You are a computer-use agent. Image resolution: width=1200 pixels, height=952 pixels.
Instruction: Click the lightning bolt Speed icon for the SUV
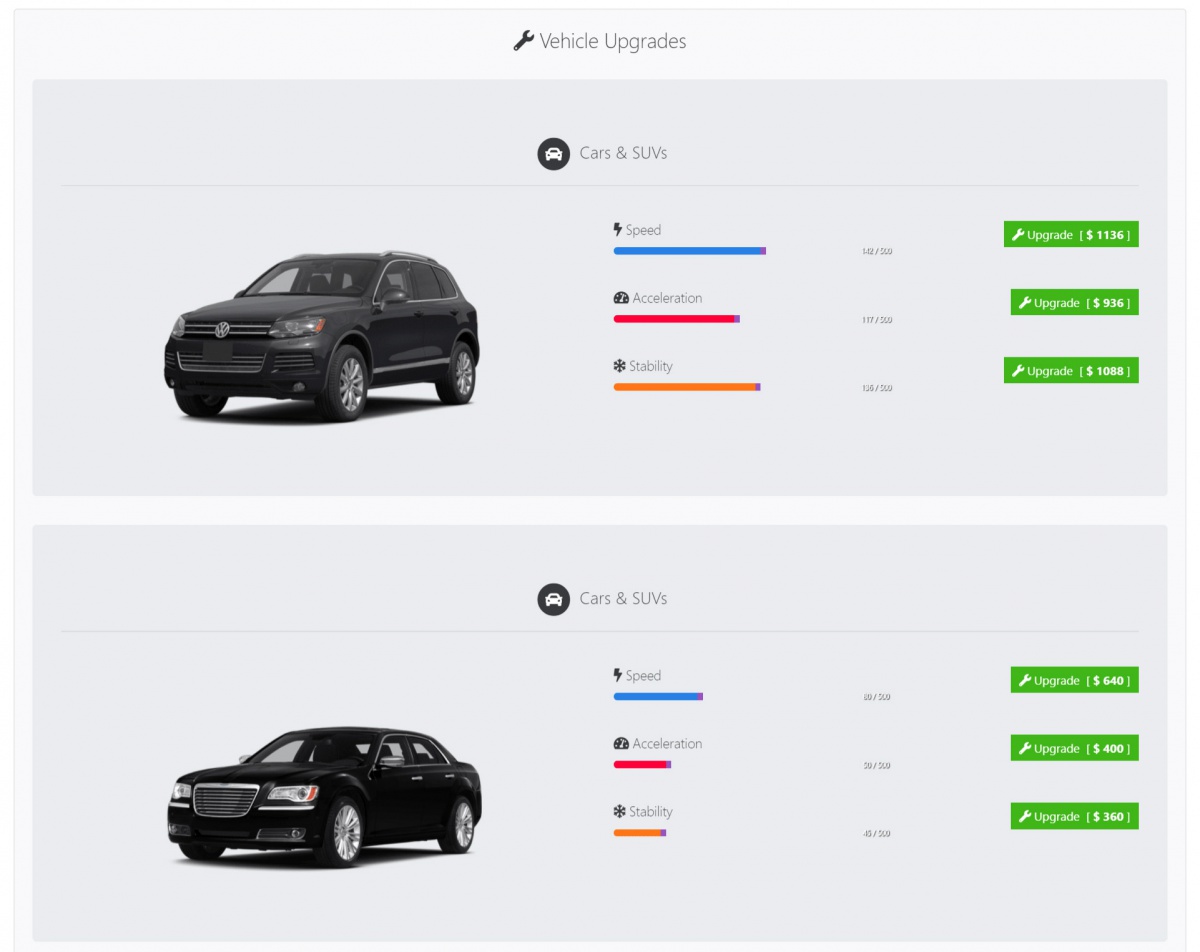(x=618, y=230)
